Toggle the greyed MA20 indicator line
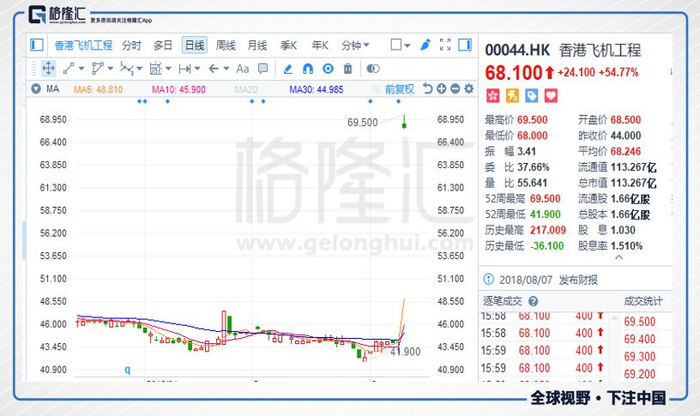 click(x=247, y=89)
